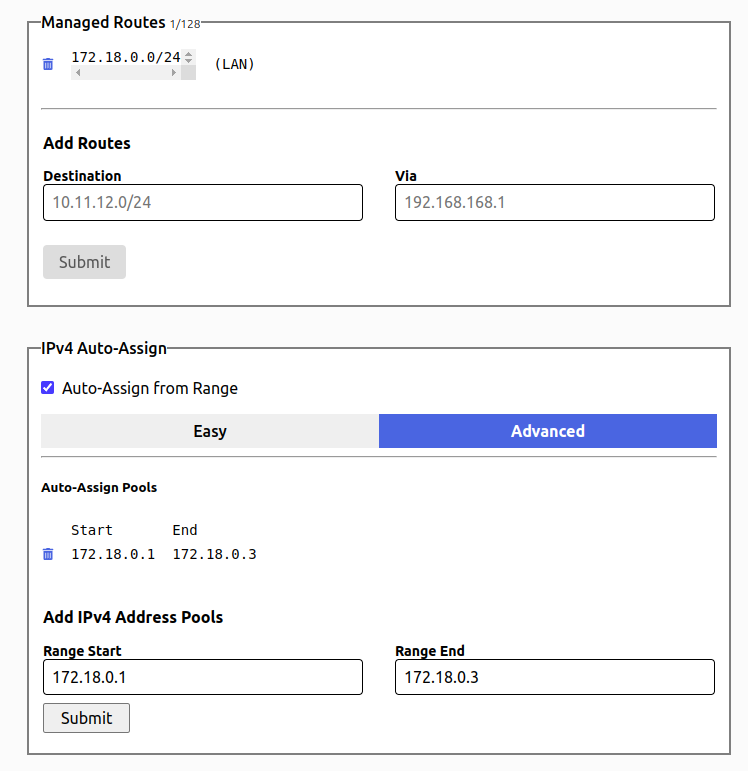Viewport: 748px width, 771px height.
Task: Click the left scroll arrow under the route
Action: 78,73
